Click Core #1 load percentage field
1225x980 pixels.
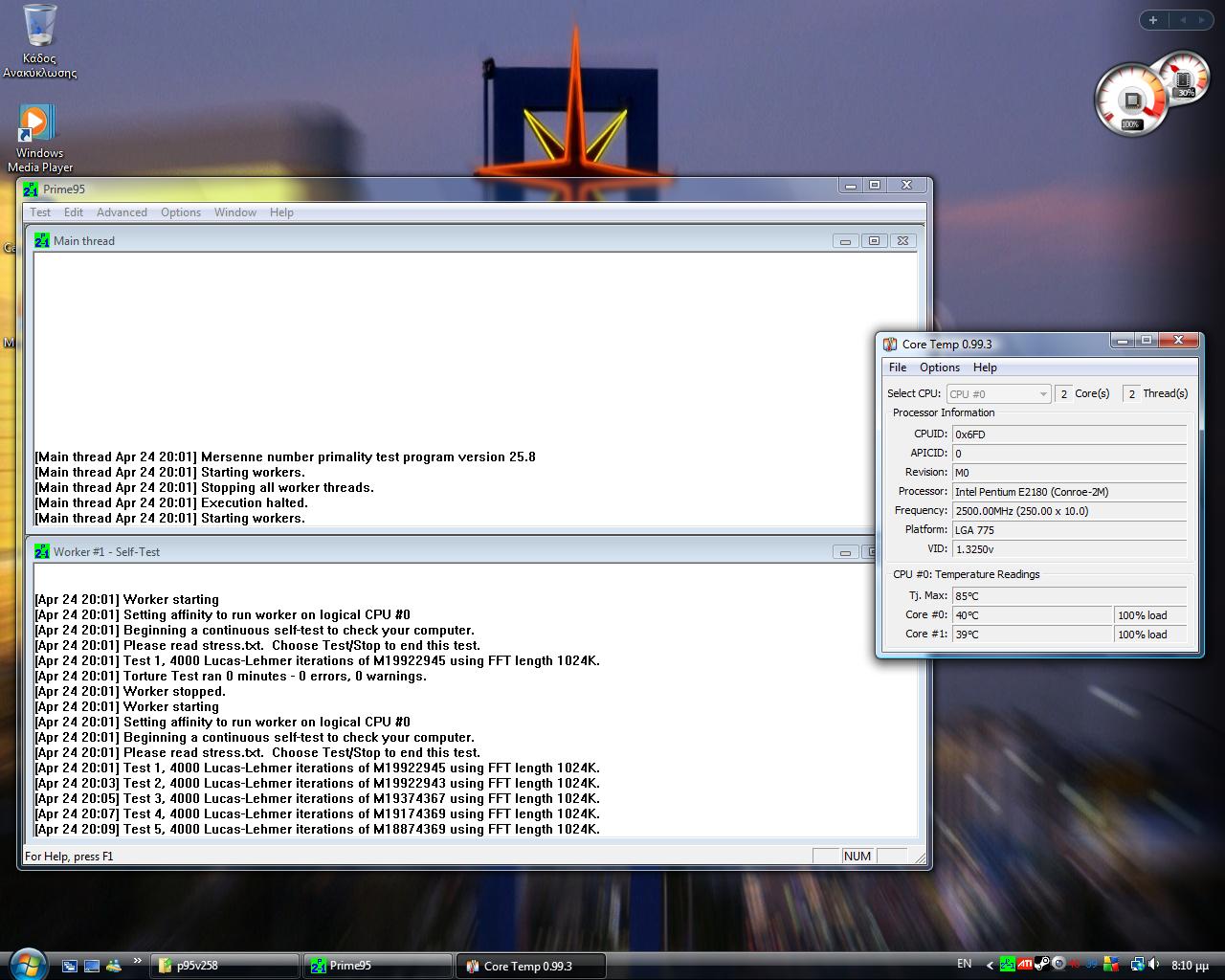[x=1151, y=634]
